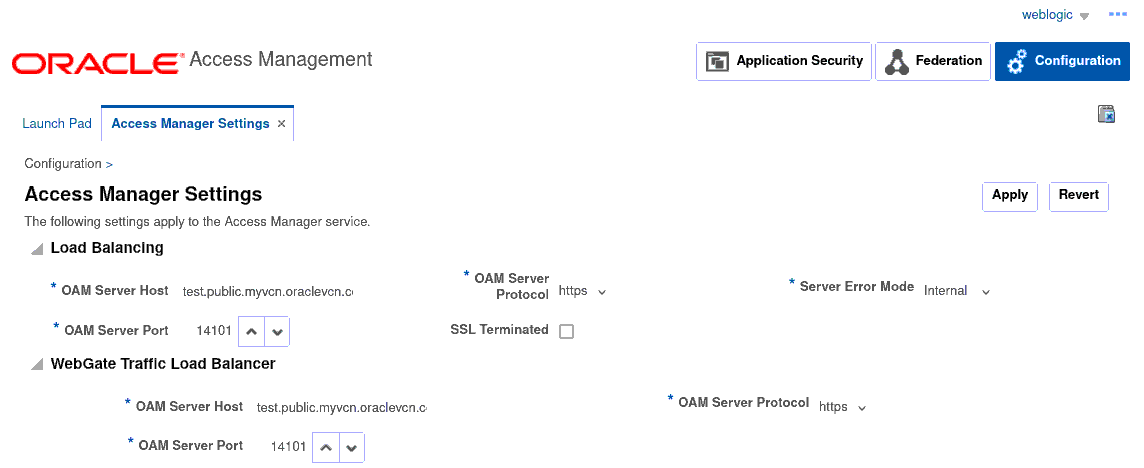
Task: Enable the SSL Terminated checkbox
Action: pyautogui.click(x=566, y=331)
